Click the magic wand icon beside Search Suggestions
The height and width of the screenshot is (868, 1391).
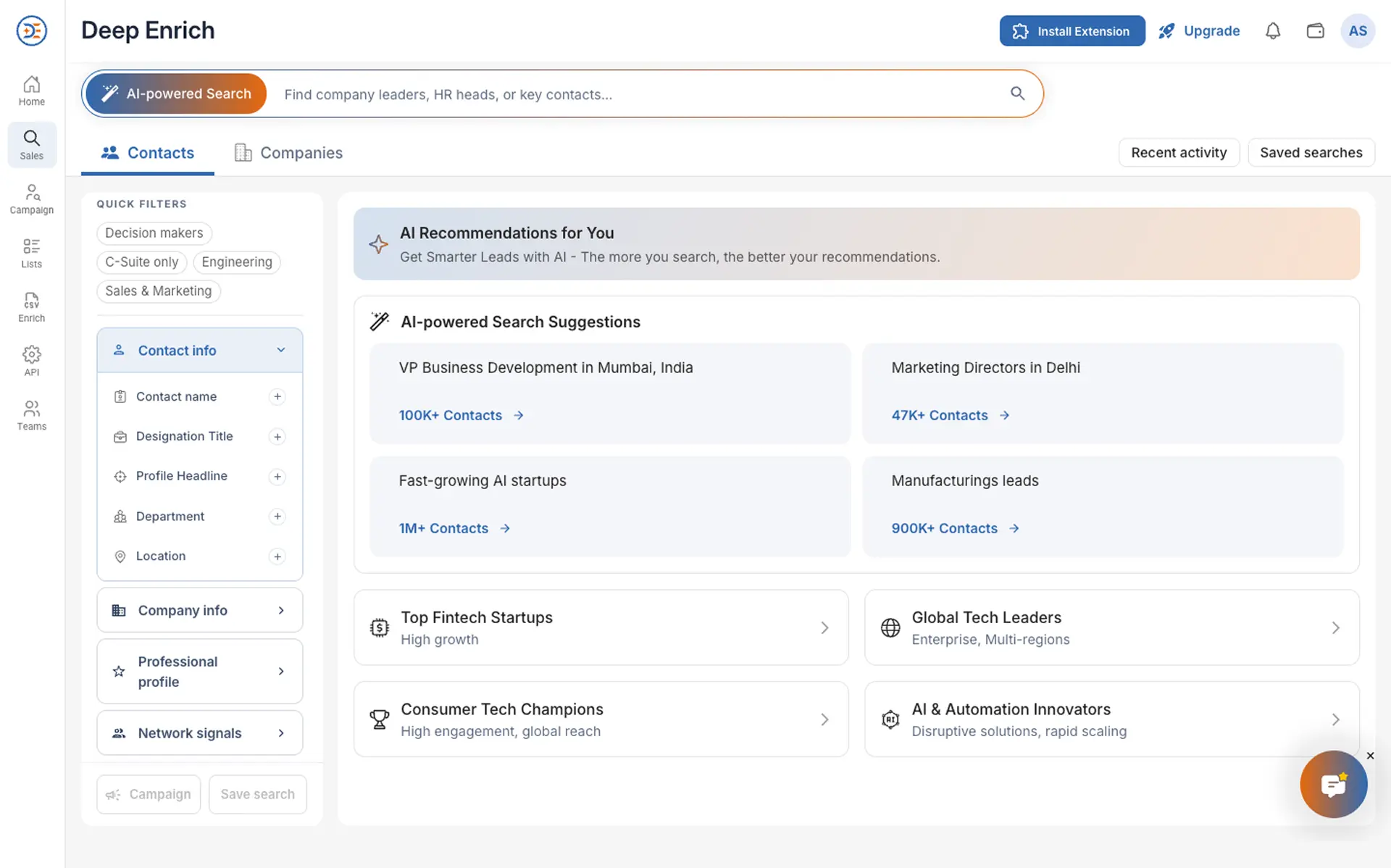(380, 321)
